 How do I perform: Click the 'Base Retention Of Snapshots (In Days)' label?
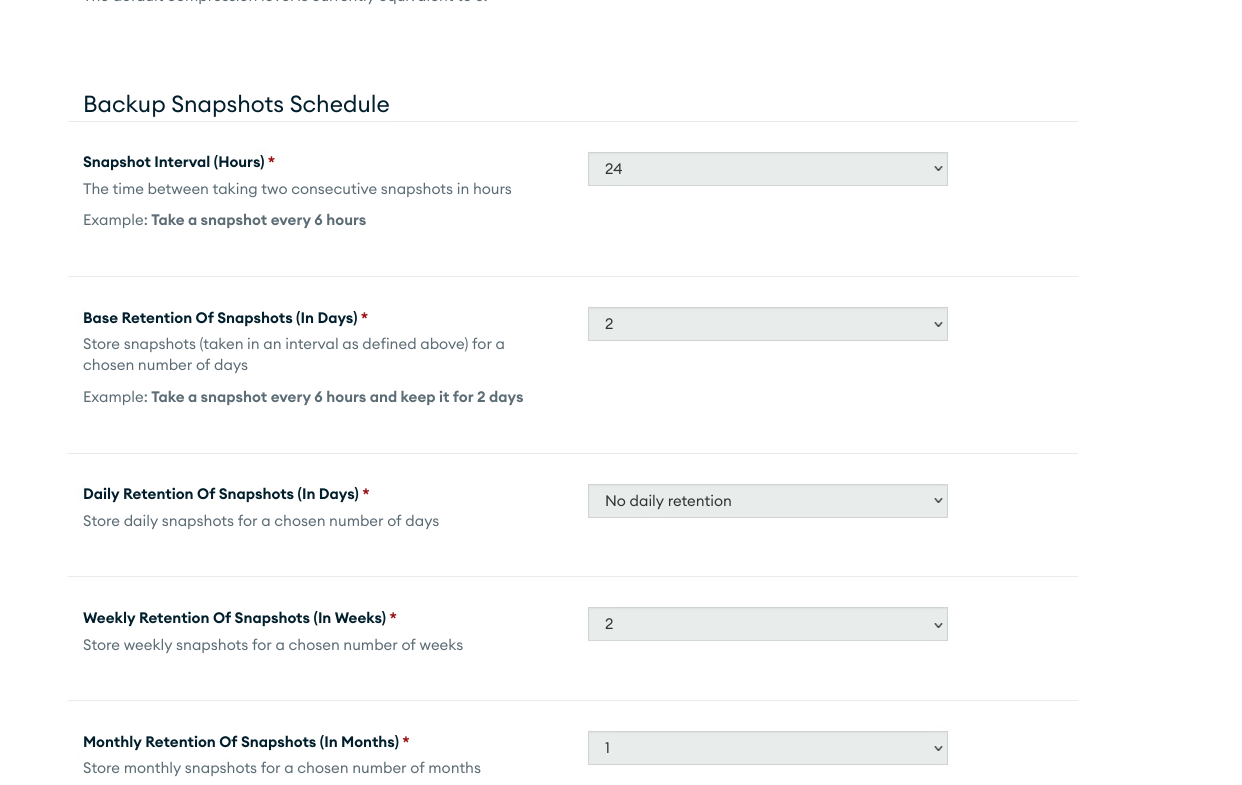point(220,318)
